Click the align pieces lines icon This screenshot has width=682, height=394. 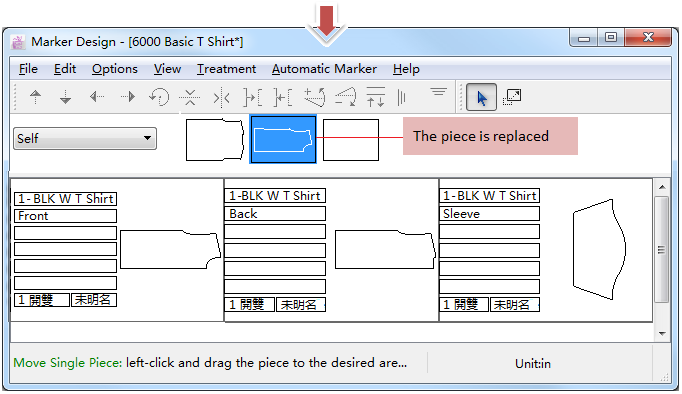pos(438,92)
